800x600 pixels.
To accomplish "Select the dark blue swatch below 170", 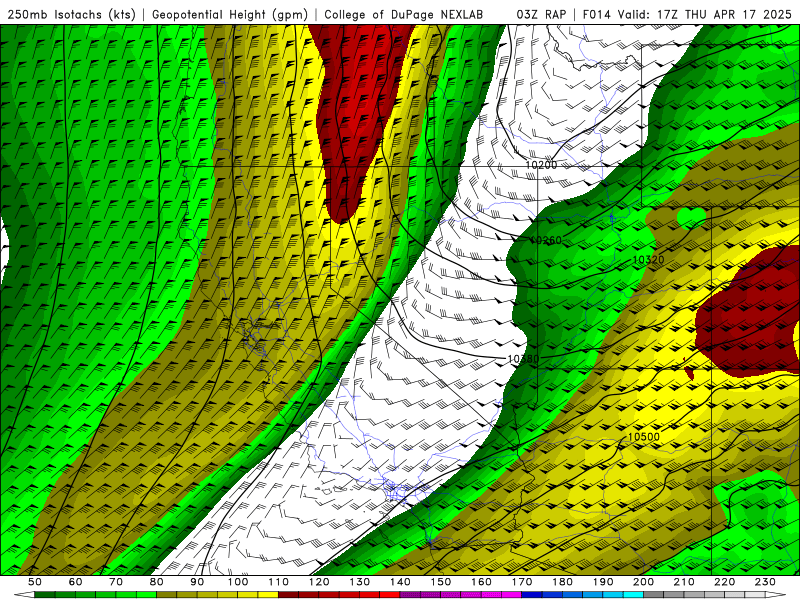I will pyautogui.click(x=532, y=594).
